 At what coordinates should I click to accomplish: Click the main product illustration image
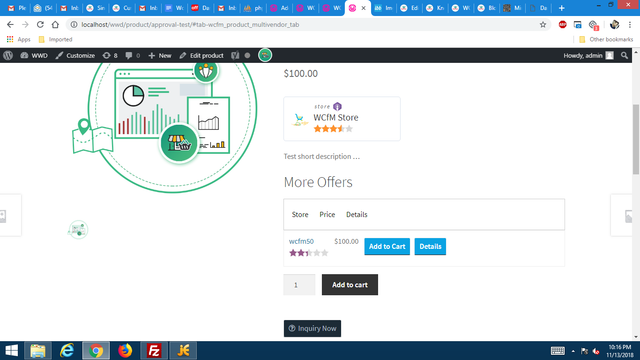[x=165, y=127]
